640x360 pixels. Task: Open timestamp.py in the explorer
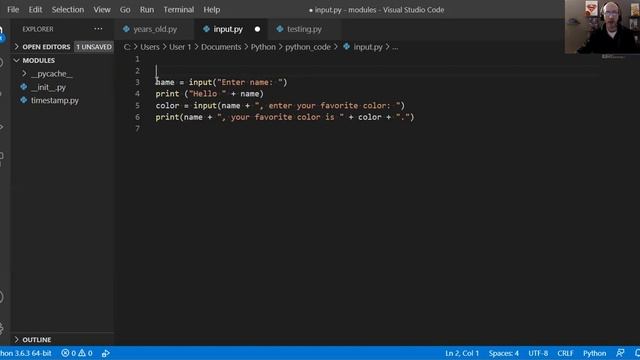coord(55,100)
